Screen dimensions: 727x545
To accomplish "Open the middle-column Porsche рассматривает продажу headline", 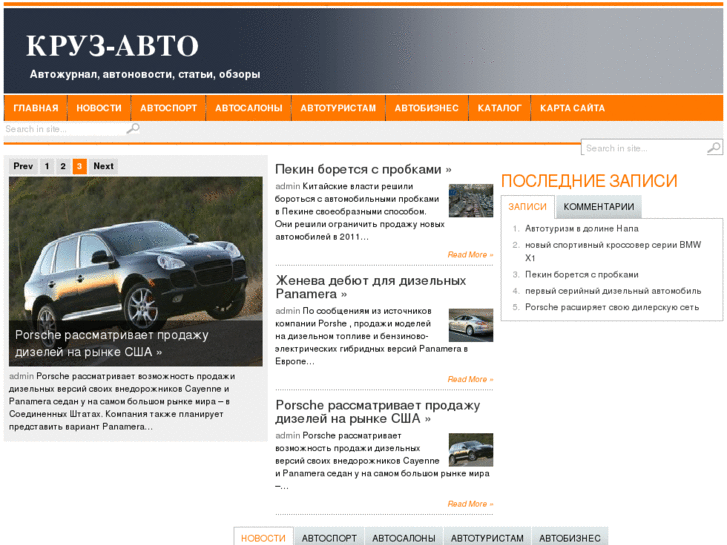I will click(x=377, y=412).
